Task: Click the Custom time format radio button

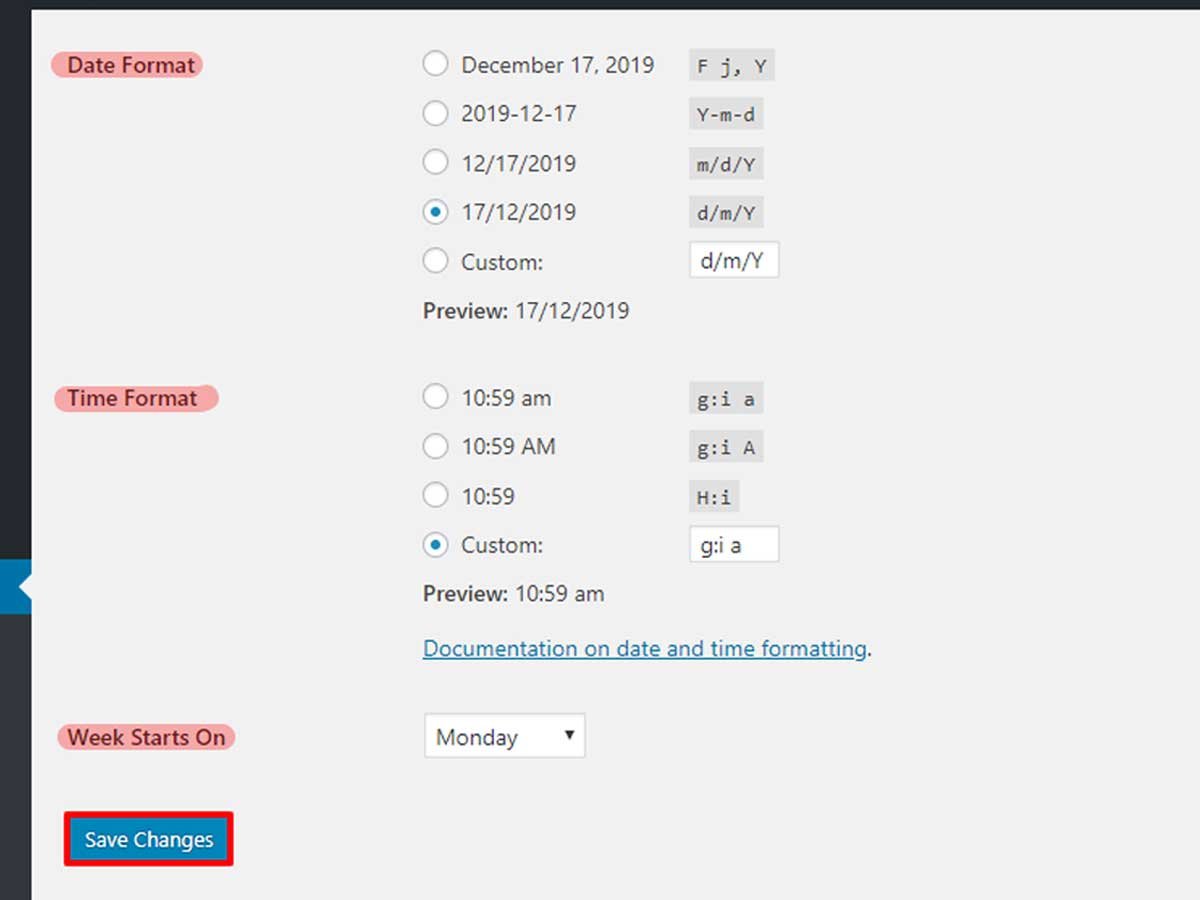Action: [435, 544]
